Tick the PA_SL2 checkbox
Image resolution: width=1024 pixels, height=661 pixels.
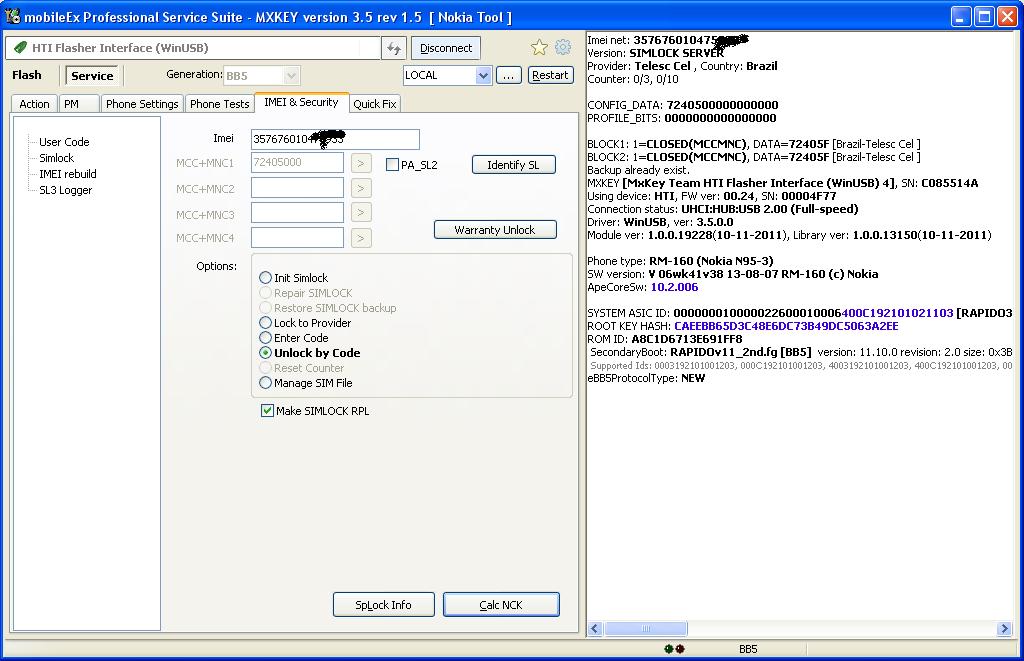click(x=392, y=165)
